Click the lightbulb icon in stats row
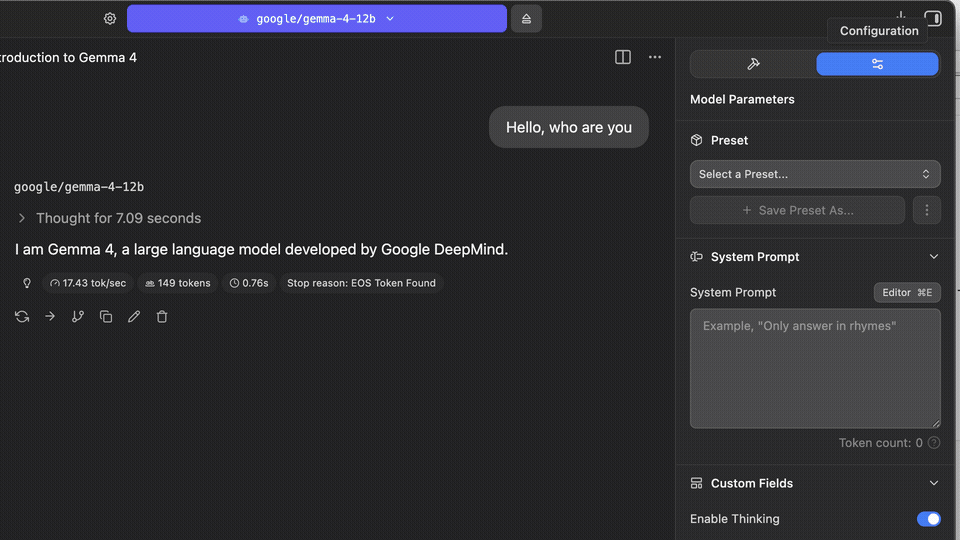The width and height of the screenshot is (960, 540). pyautogui.click(x=27, y=283)
